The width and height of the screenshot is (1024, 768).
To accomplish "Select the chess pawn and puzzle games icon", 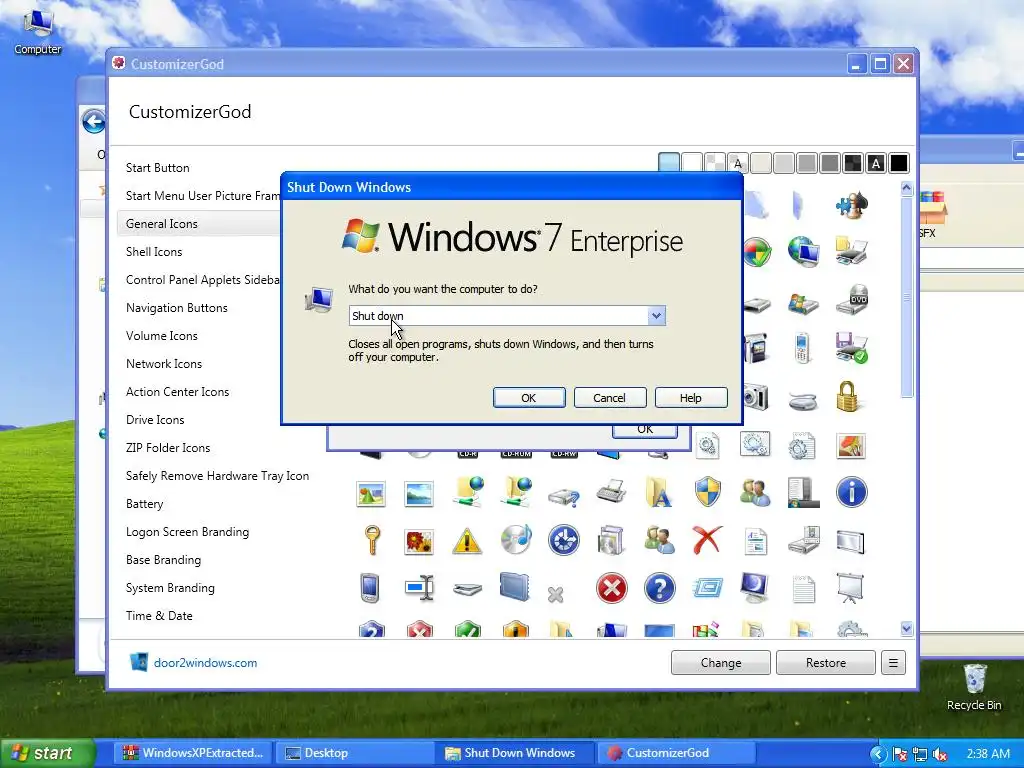I will [x=851, y=204].
